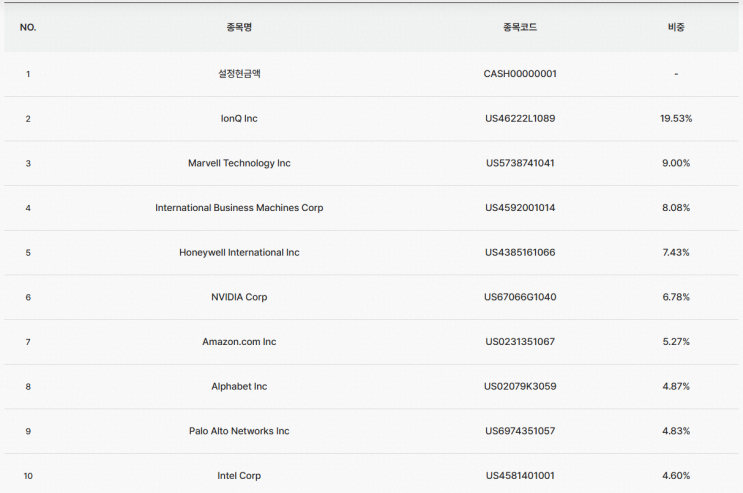Click the 19.53% weight value
Image resolution: width=743 pixels, height=493 pixels.
[676, 119]
